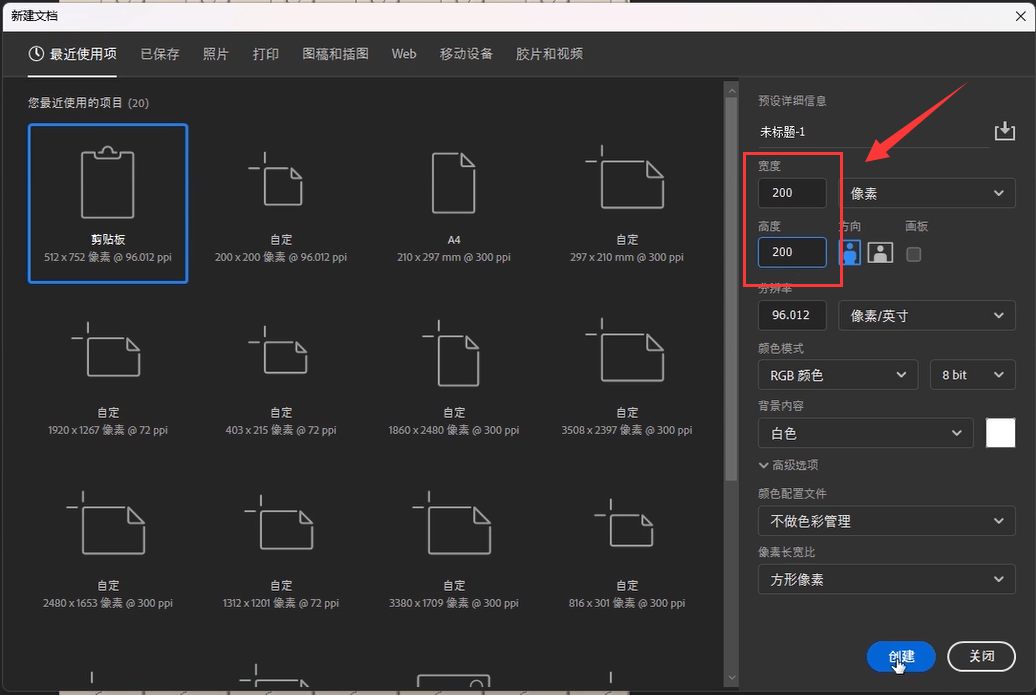Screen dimensions: 1036x695
Task: Pick the 1312 x 1201 像素 preset
Action: 281,550
